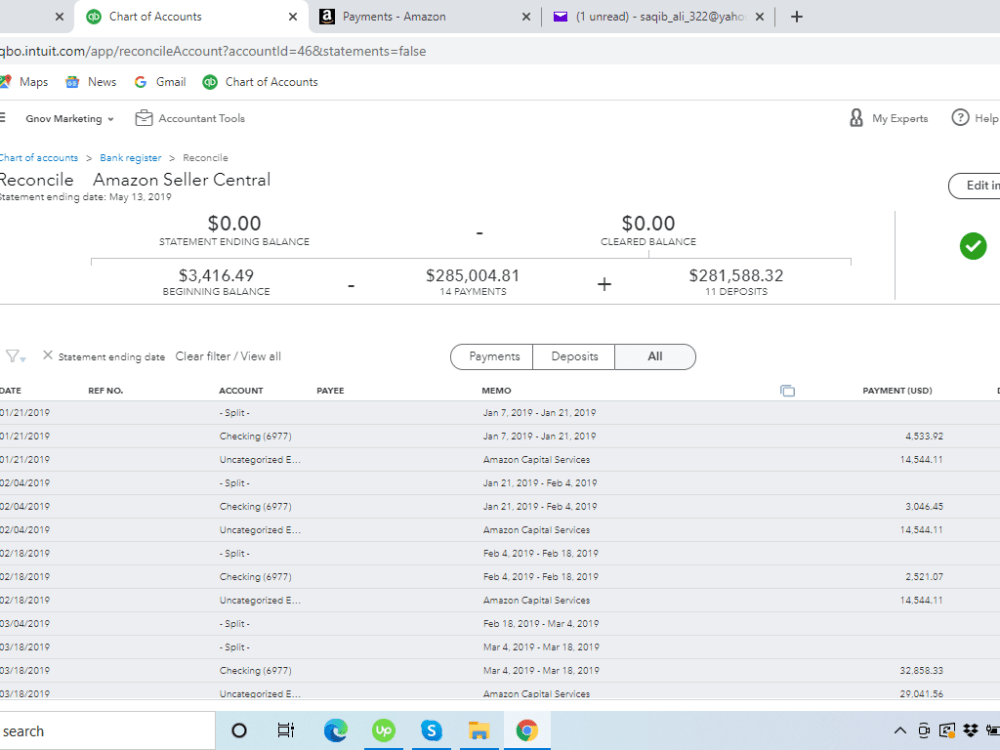This screenshot has width=1000, height=750.
Task: Sort by MEMO column header
Action: 496,390
